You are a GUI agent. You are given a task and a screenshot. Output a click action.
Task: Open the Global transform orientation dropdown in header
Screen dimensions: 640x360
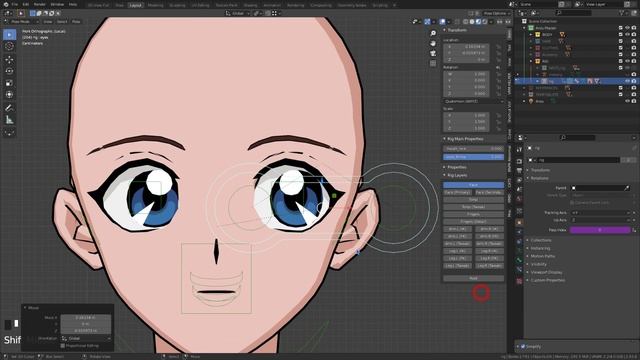point(237,13)
